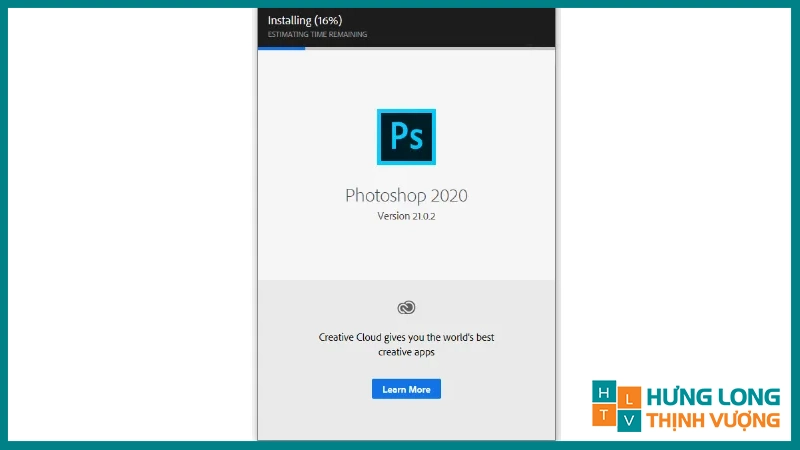
Task: Select the Photoshop 2020 title text
Action: pos(406,195)
